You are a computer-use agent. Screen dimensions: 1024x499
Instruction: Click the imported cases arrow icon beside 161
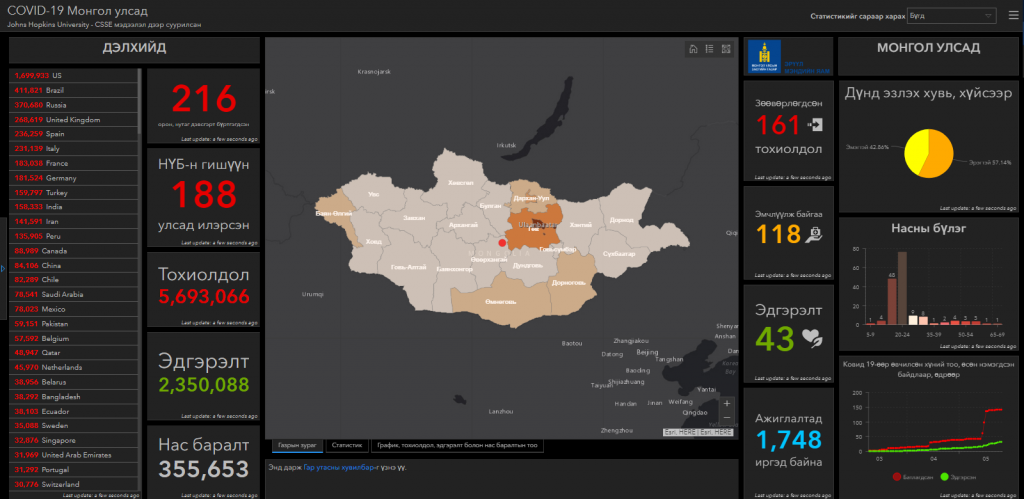[815, 125]
